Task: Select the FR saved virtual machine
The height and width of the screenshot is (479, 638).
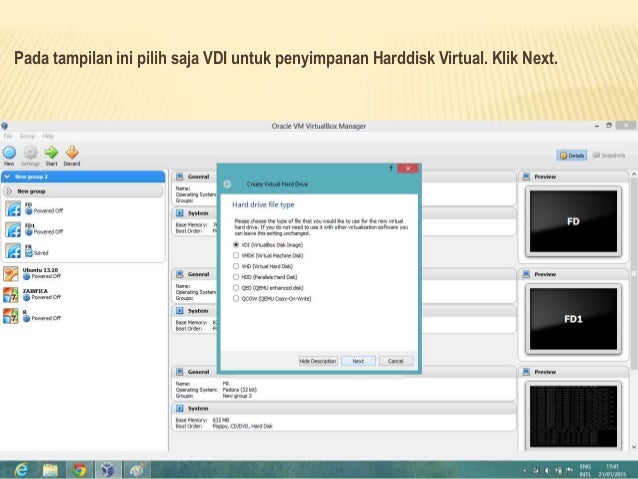Action: tap(83, 250)
